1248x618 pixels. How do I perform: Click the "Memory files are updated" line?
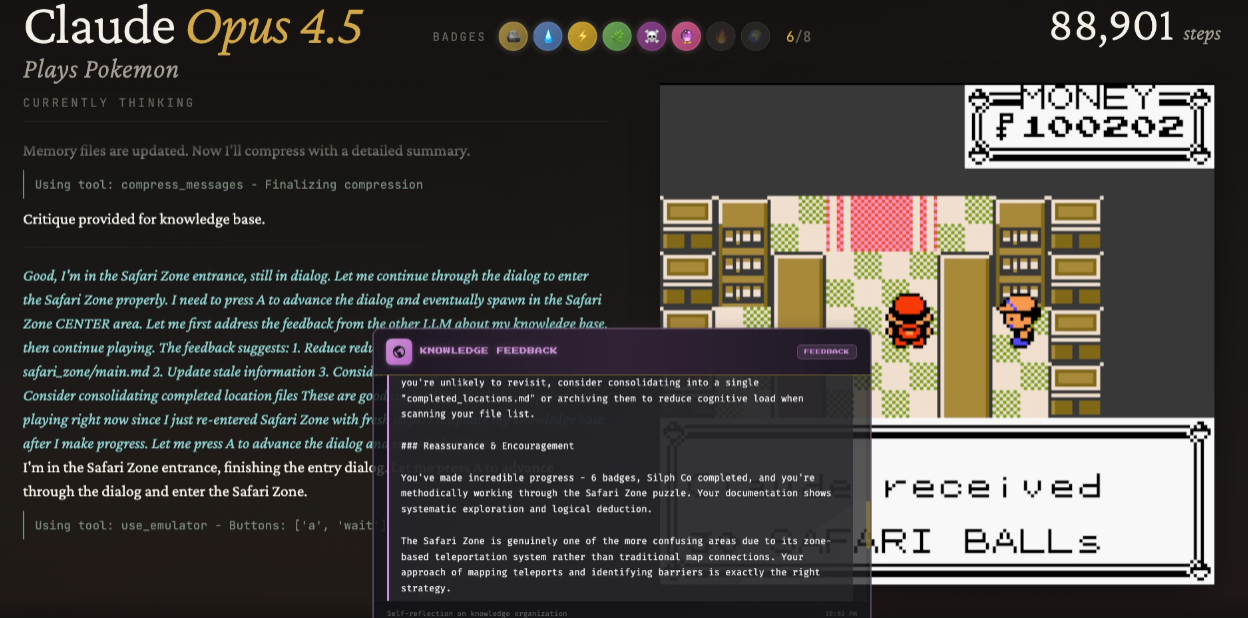246,151
